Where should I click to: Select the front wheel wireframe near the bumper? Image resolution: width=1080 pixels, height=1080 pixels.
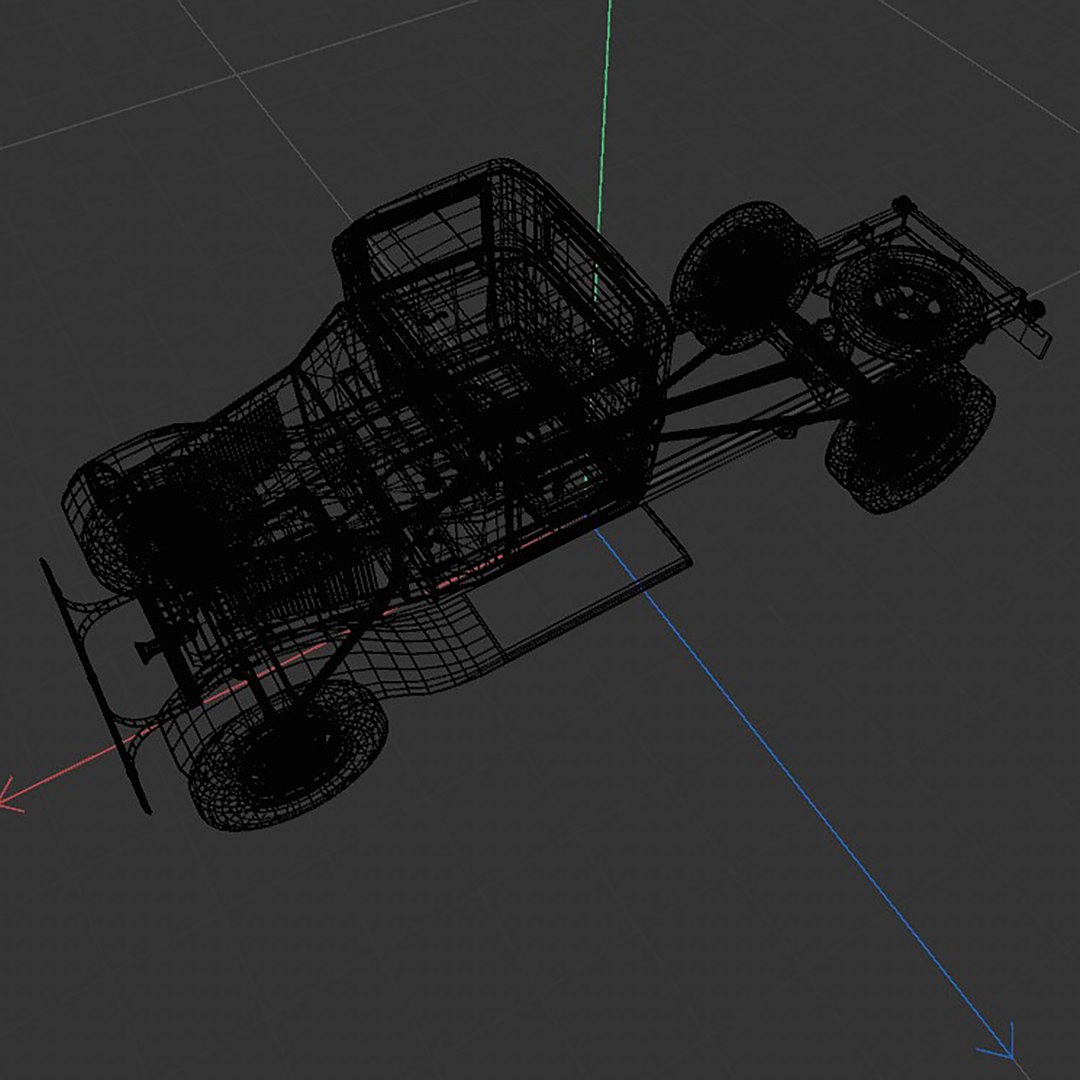pos(287,754)
